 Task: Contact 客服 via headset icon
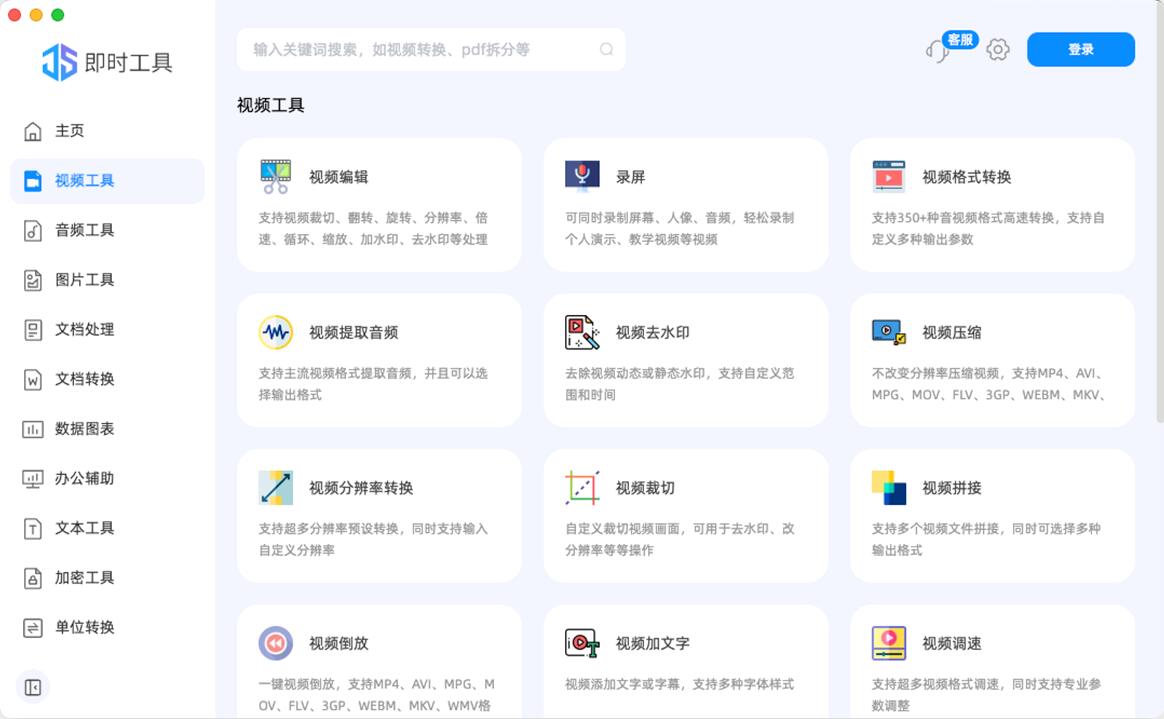tap(938, 51)
